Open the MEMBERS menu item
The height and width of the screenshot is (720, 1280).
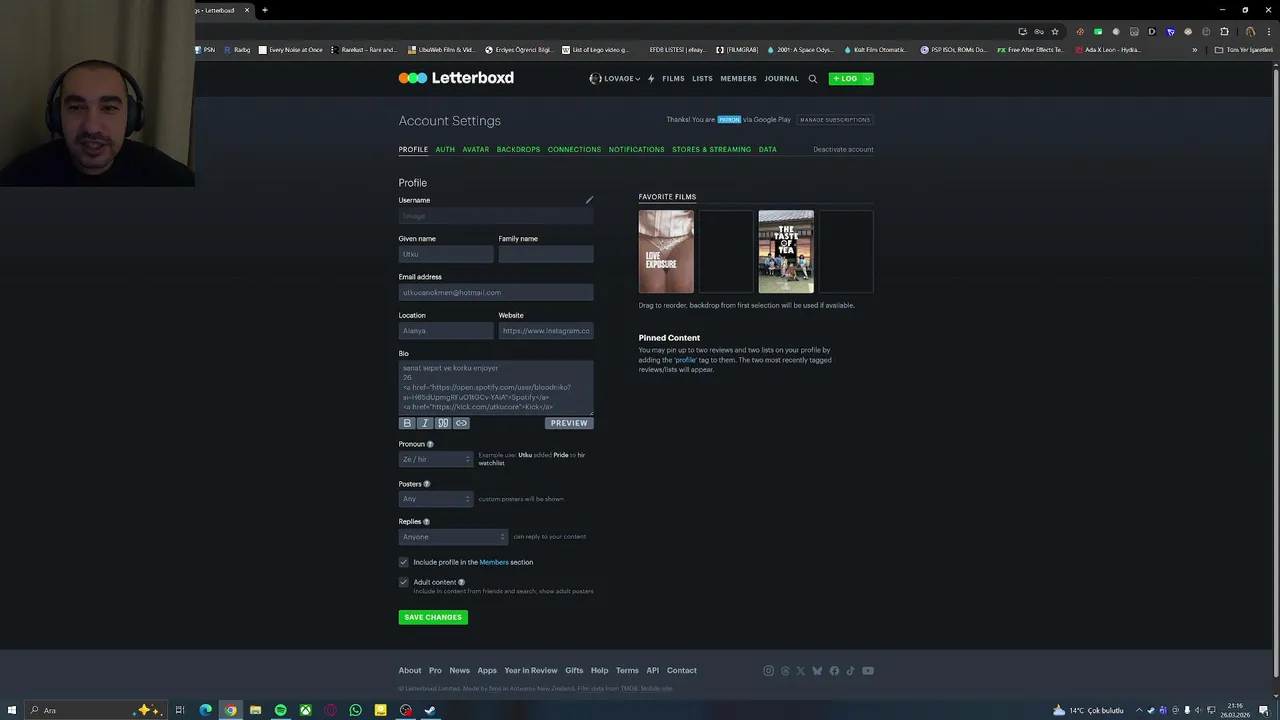click(x=738, y=78)
